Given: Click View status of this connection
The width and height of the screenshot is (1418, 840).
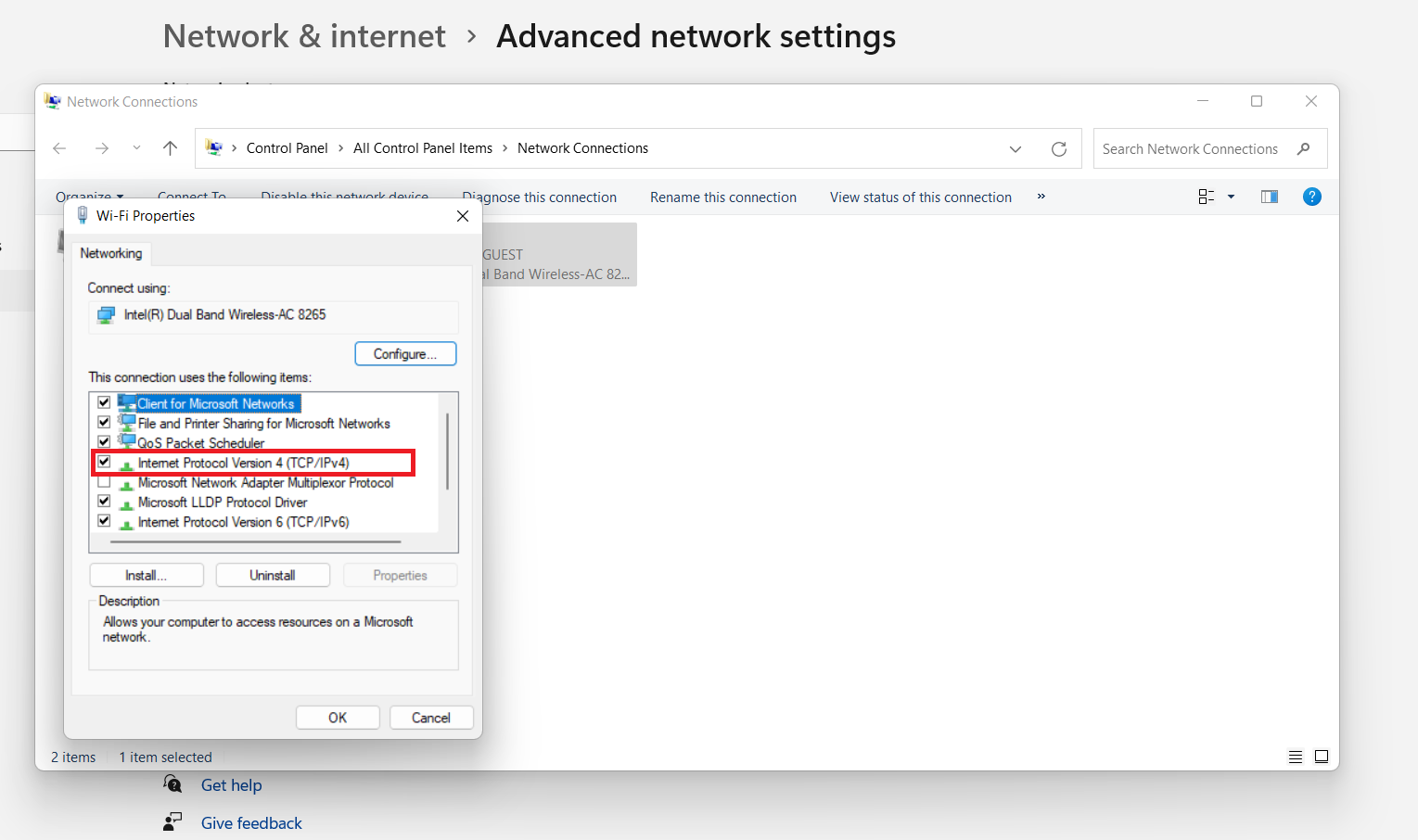Looking at the screenshot, I should coord(921,197).
